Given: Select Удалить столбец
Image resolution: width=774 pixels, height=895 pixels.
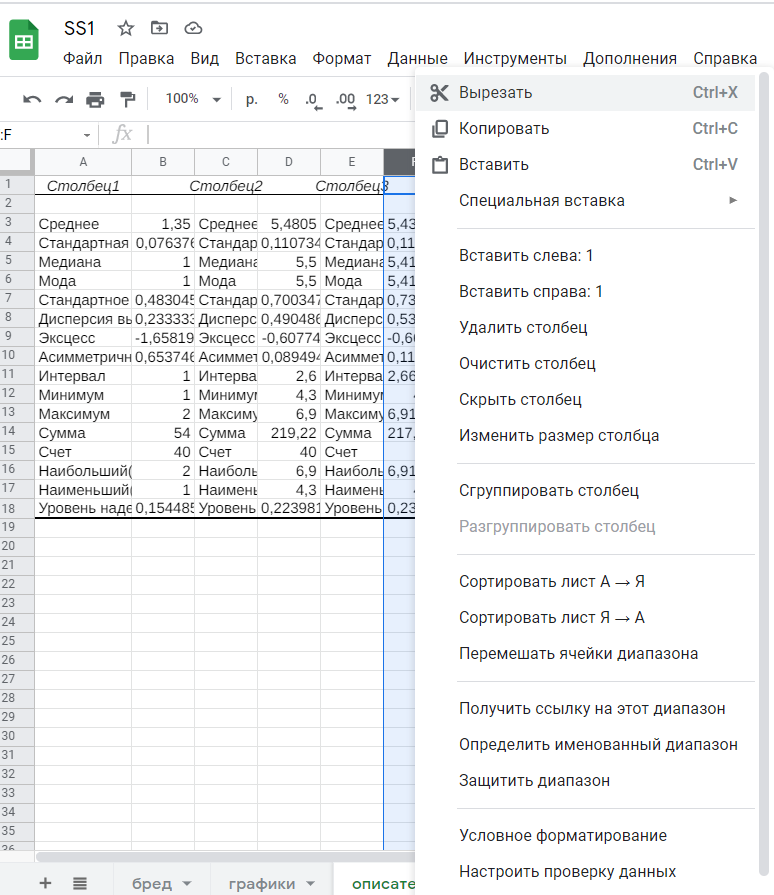Looking at the screenshot, I should click(585, 327).
